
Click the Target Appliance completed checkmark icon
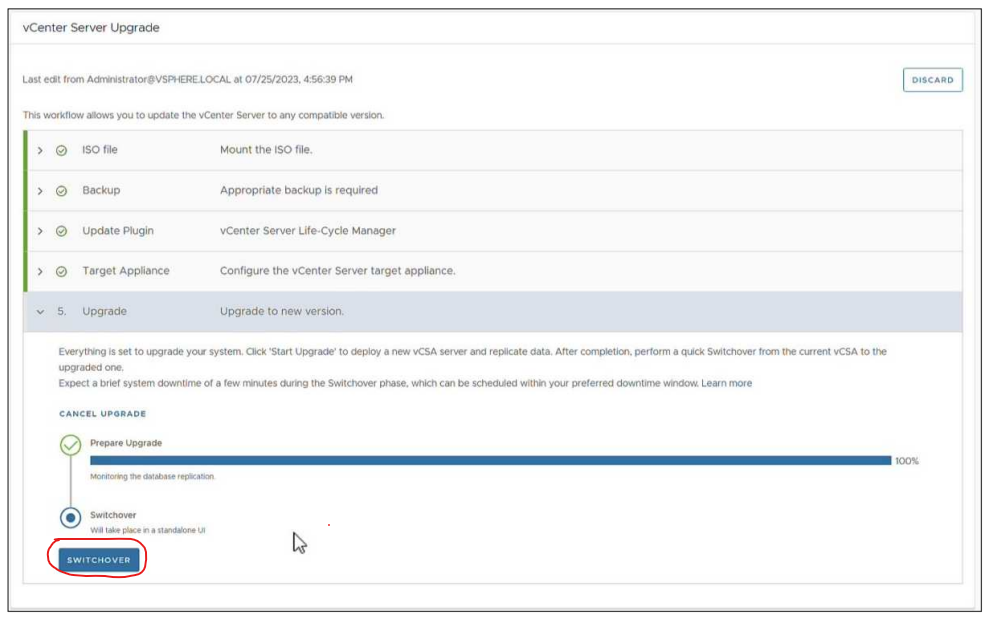tap(61, 271)
